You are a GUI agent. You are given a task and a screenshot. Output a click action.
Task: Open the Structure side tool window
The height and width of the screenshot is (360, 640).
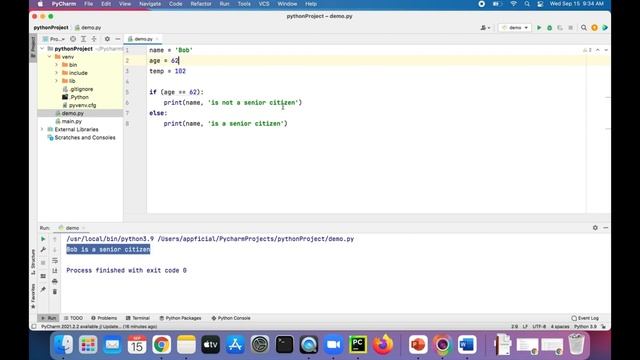[x=33, y=262]
